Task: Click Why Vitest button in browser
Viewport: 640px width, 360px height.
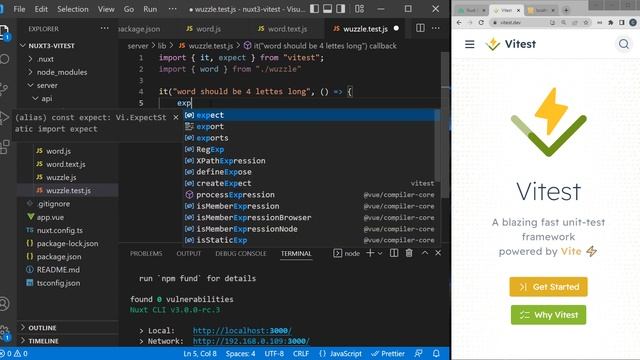Action: (548, 315)
